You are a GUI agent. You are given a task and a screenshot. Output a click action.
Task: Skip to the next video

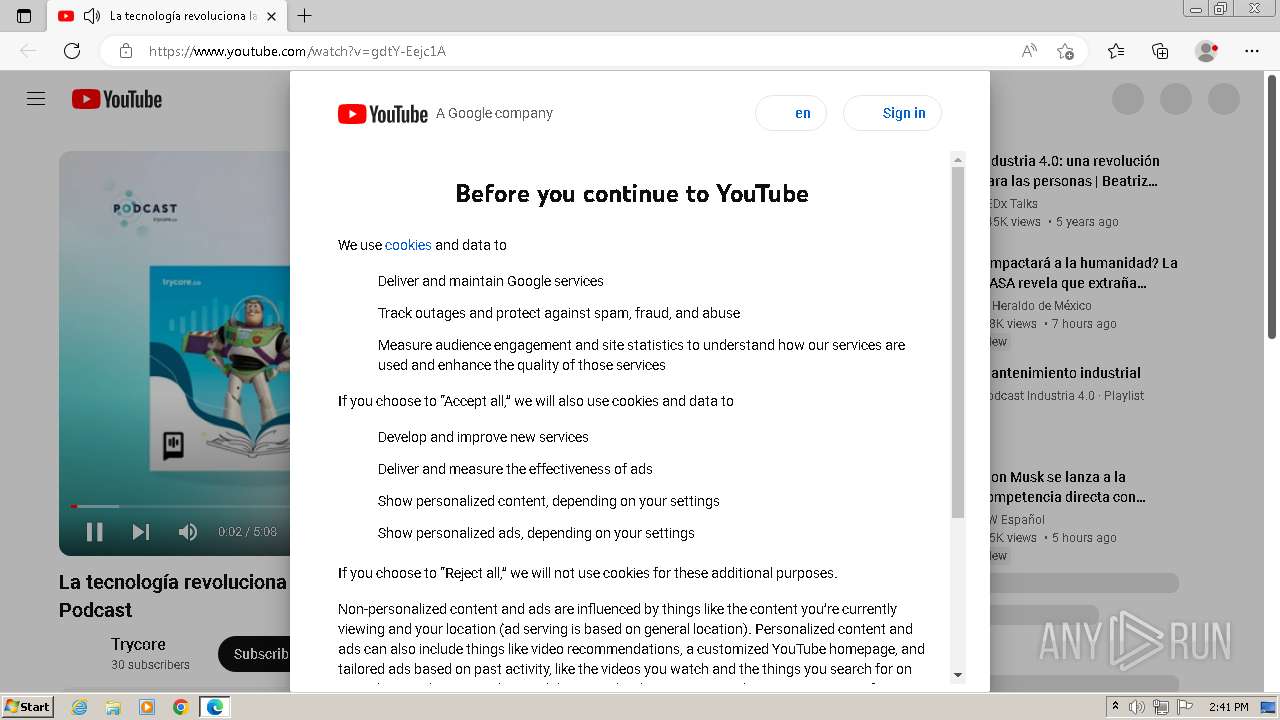coord(141,532)
